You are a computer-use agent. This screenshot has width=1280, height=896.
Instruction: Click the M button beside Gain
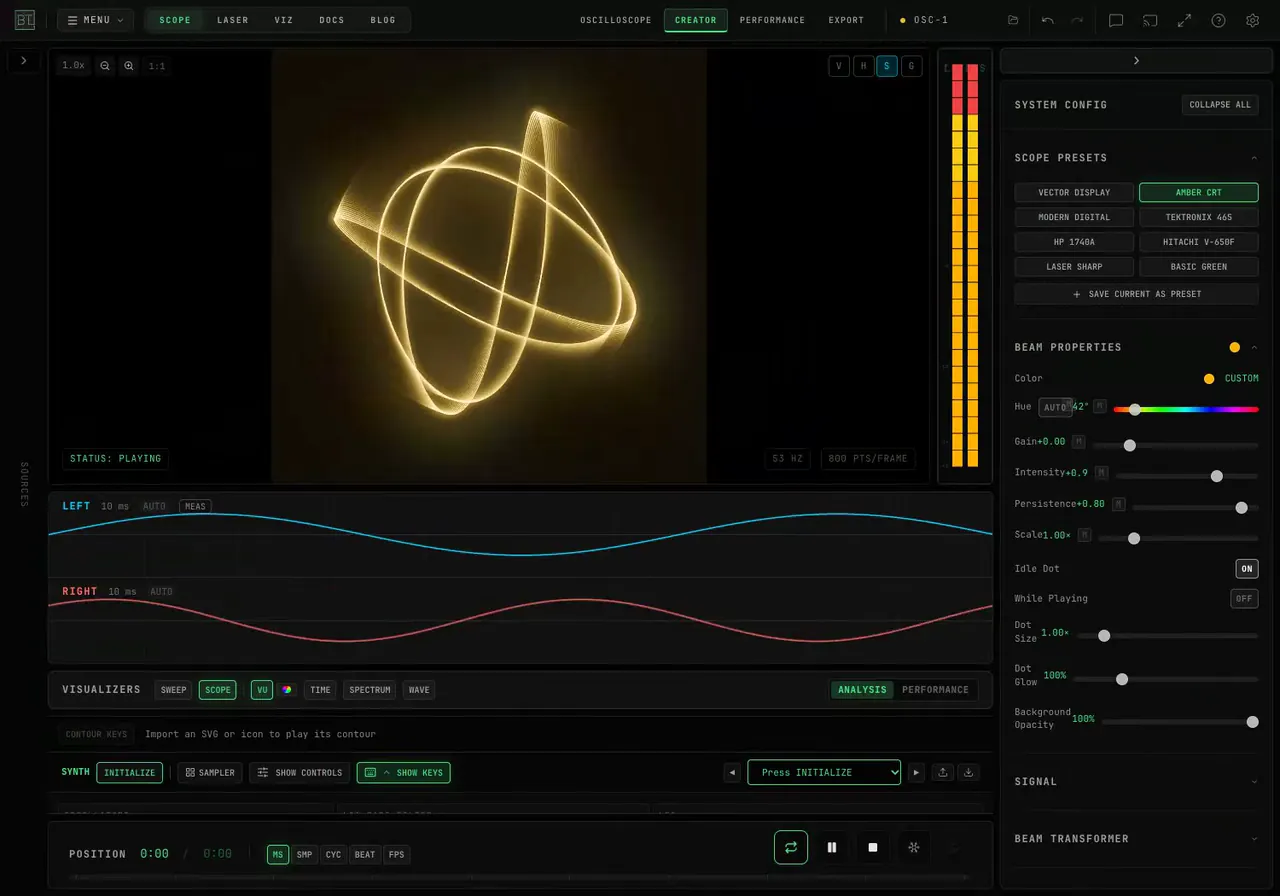coord(1078,441)
